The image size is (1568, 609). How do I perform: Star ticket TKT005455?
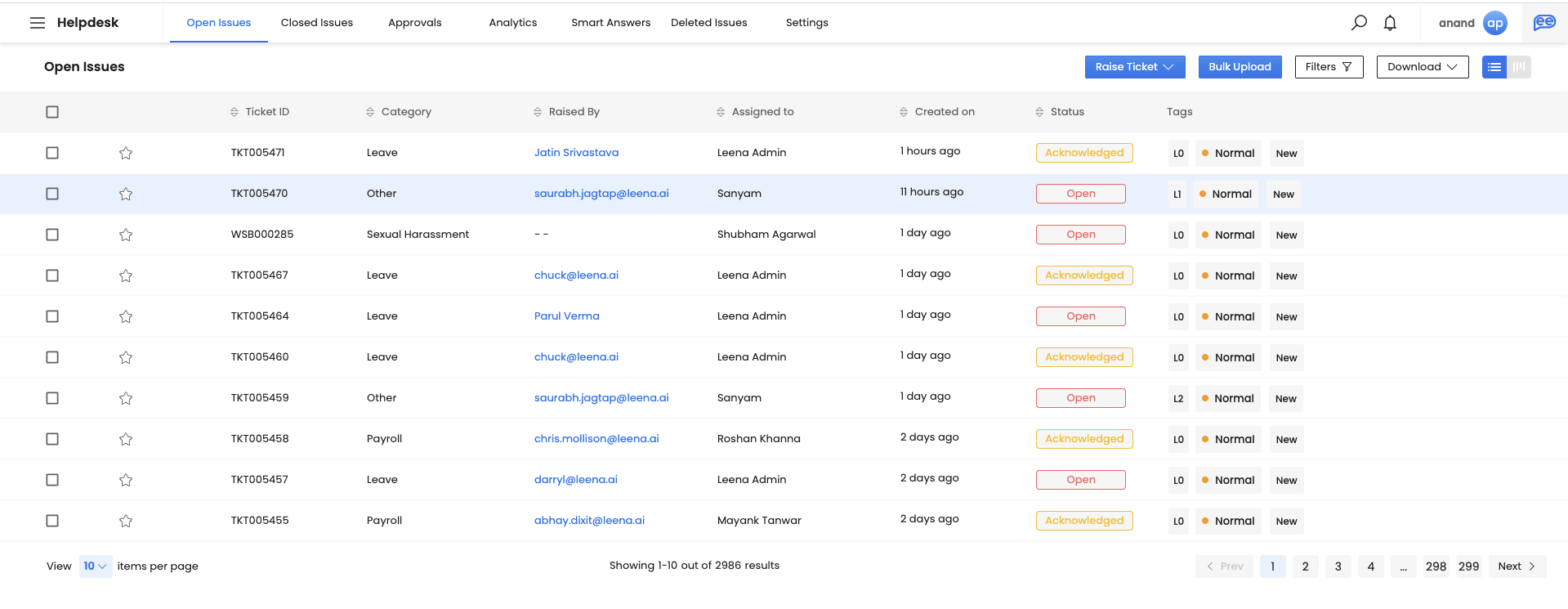(126, 521)
